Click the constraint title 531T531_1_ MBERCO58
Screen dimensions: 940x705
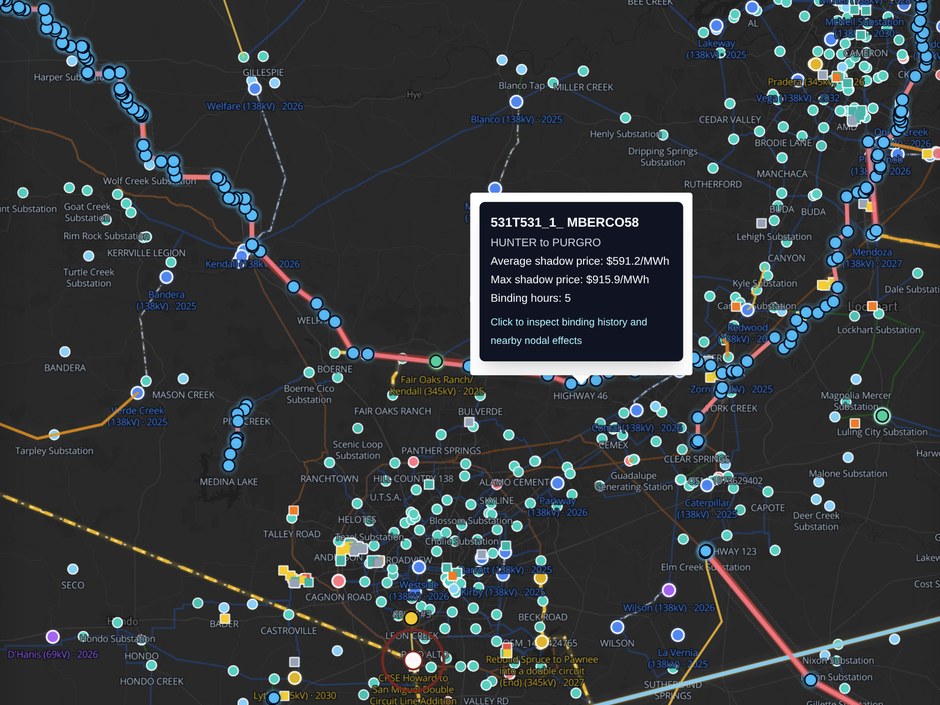point(565,222)
